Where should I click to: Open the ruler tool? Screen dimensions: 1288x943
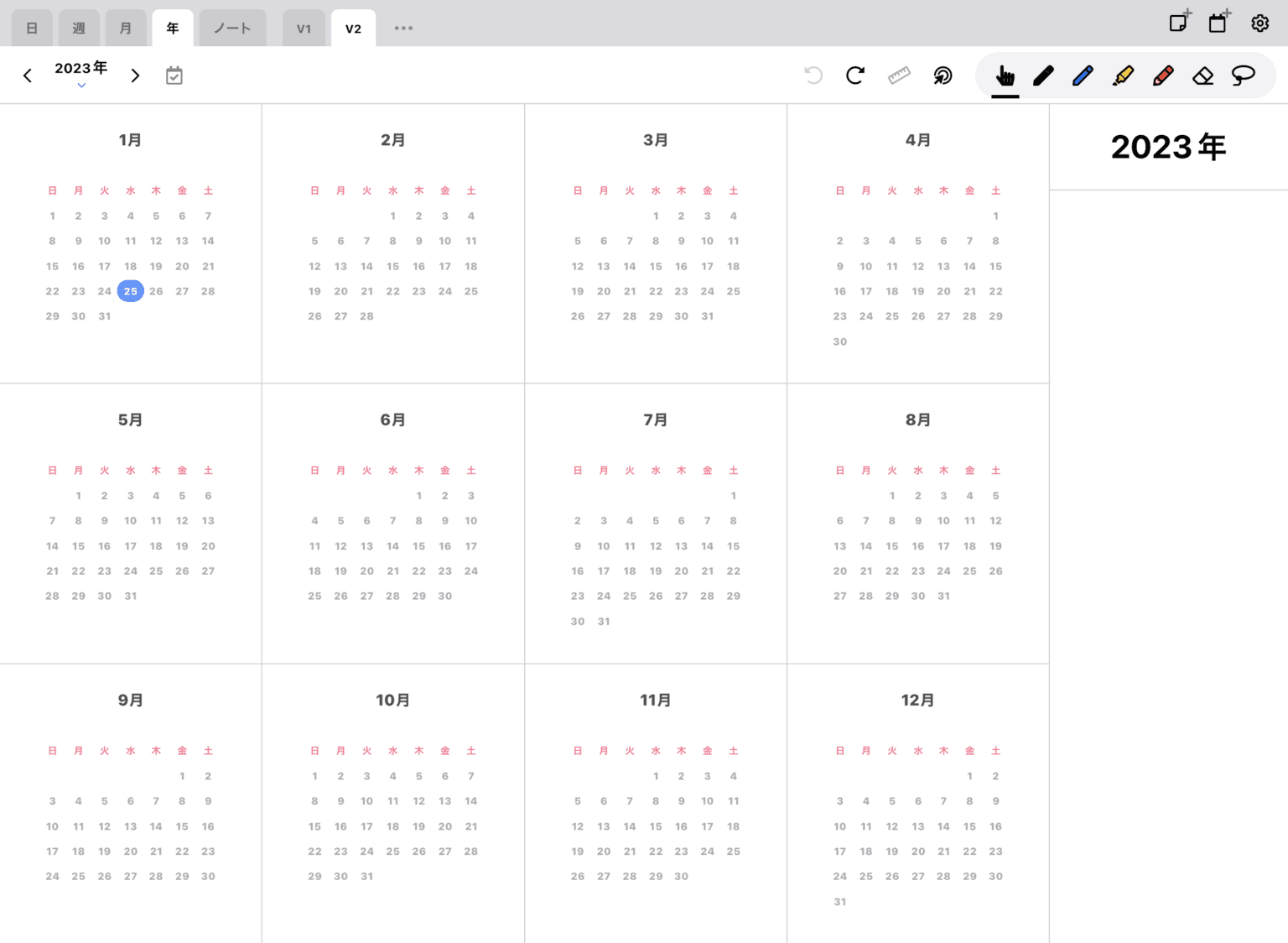(898, 76)
